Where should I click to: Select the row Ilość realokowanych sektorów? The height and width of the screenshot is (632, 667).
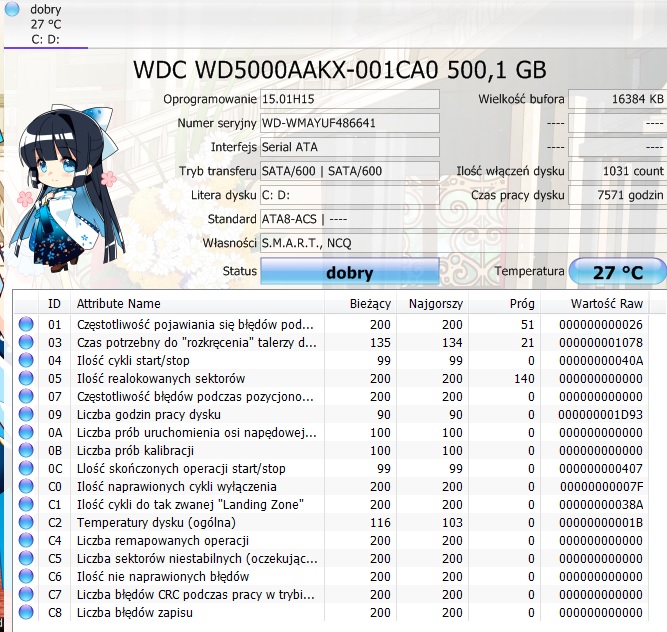[x=331, y=379]
